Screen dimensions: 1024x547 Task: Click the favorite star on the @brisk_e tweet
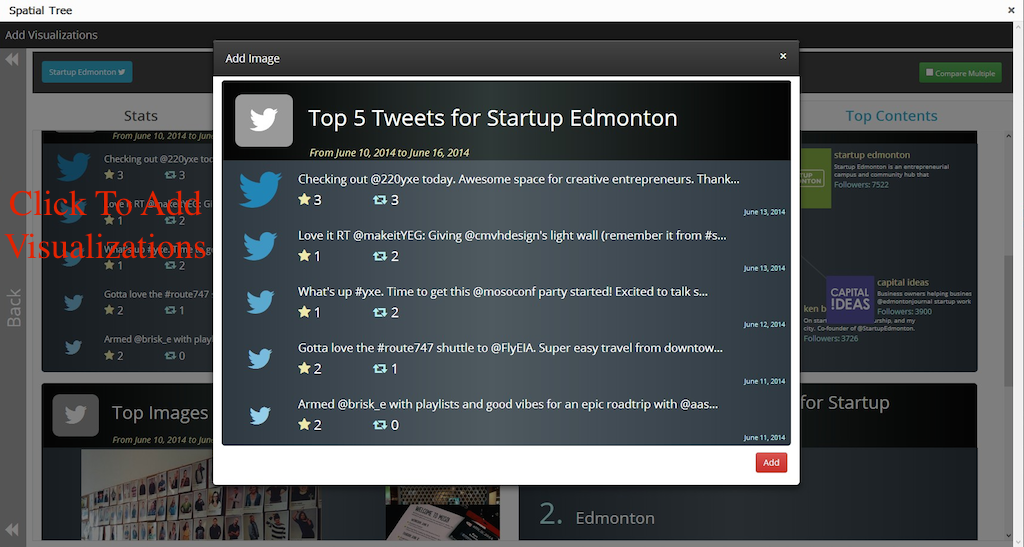[x=304, y=424]
